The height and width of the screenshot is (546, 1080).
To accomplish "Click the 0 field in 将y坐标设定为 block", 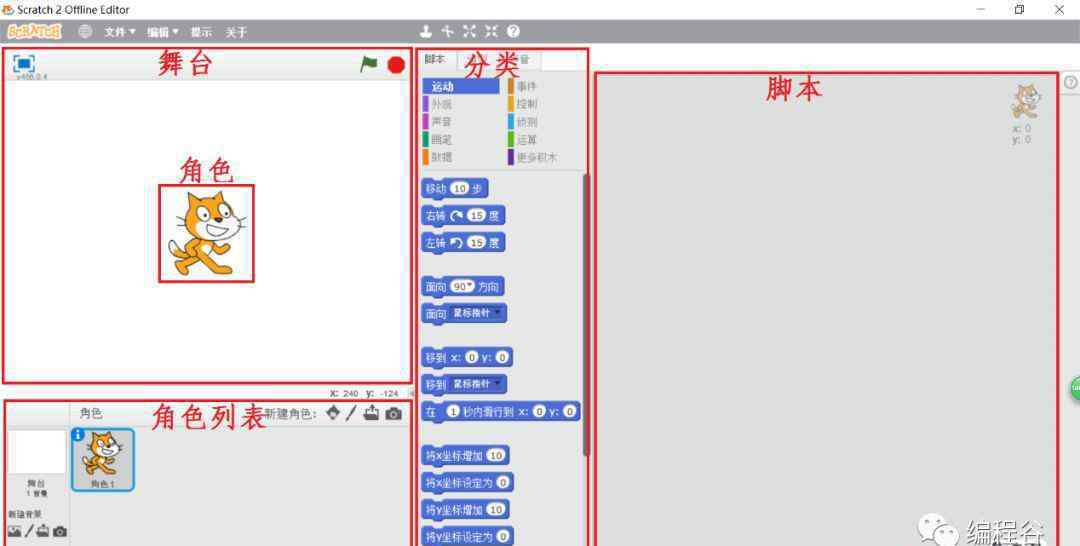I will (x=503, y=536).
